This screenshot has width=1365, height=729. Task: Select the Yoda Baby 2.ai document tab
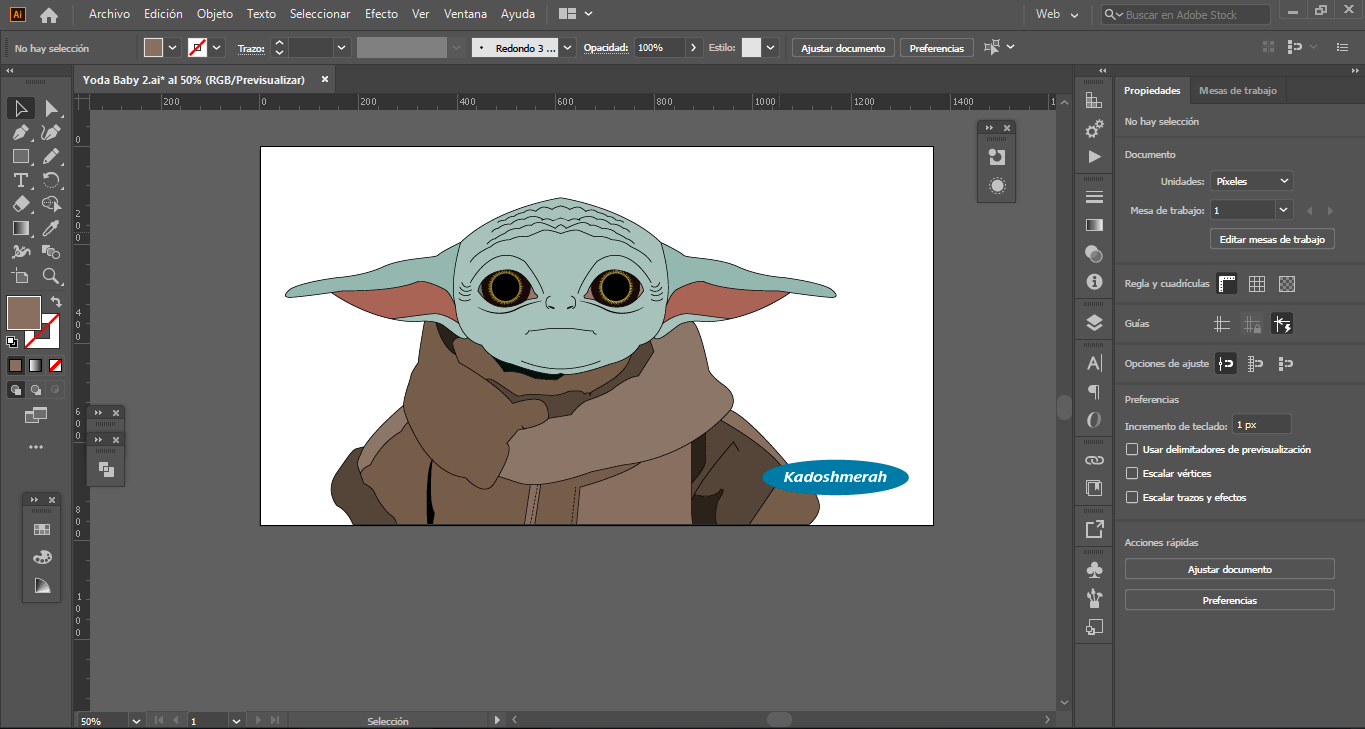194,79
